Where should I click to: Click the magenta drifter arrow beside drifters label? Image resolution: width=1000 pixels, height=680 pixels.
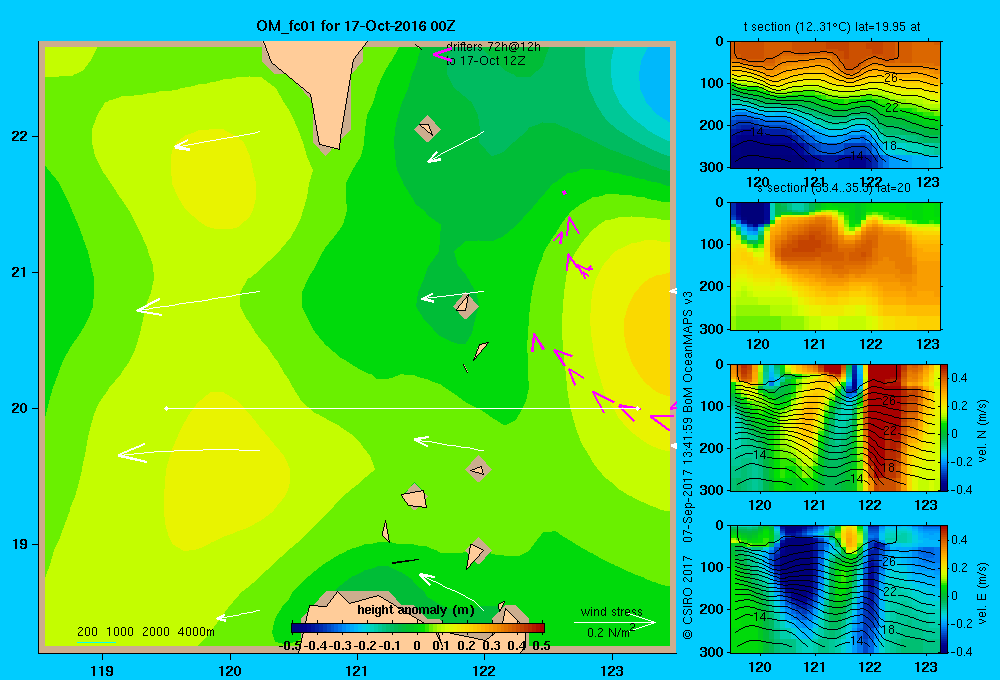441,55
